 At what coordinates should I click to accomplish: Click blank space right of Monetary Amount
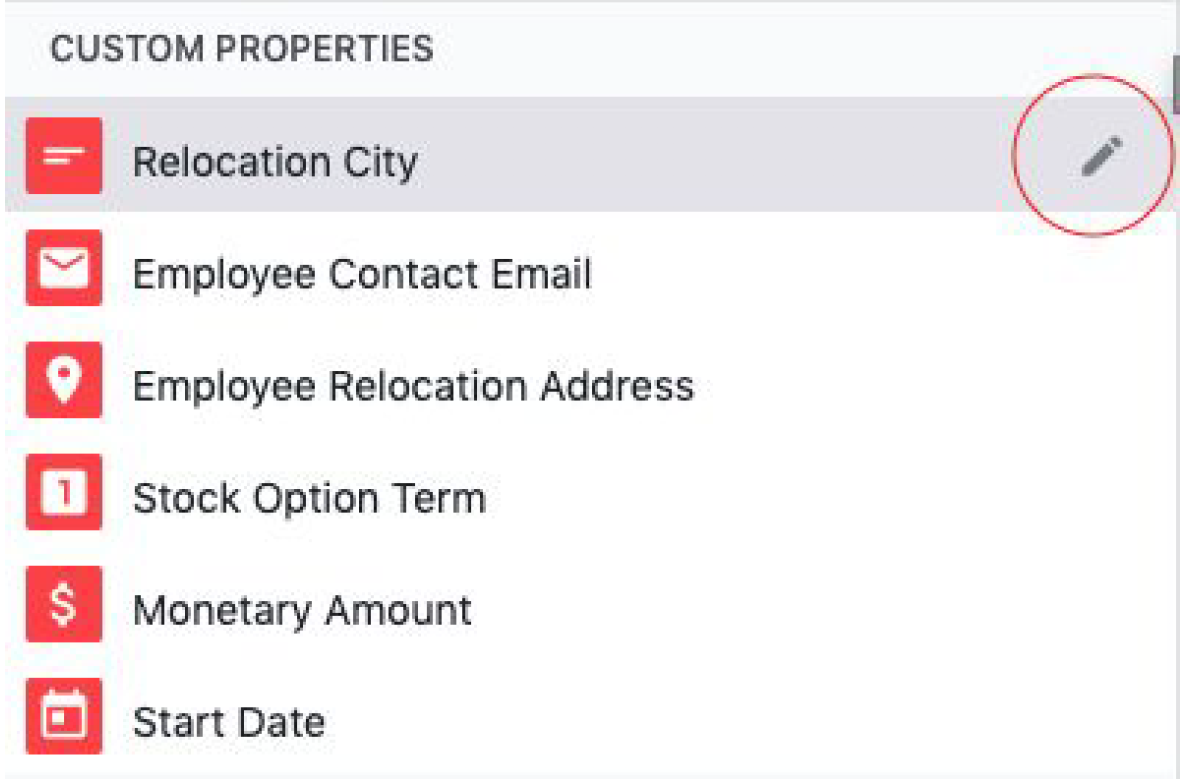click(x=820, y=610)
